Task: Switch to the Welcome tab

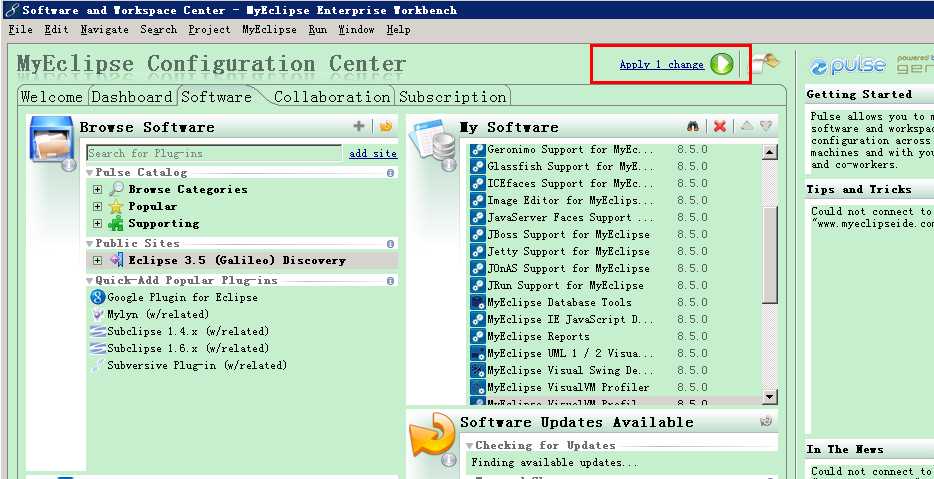Action: click(52, 97)
